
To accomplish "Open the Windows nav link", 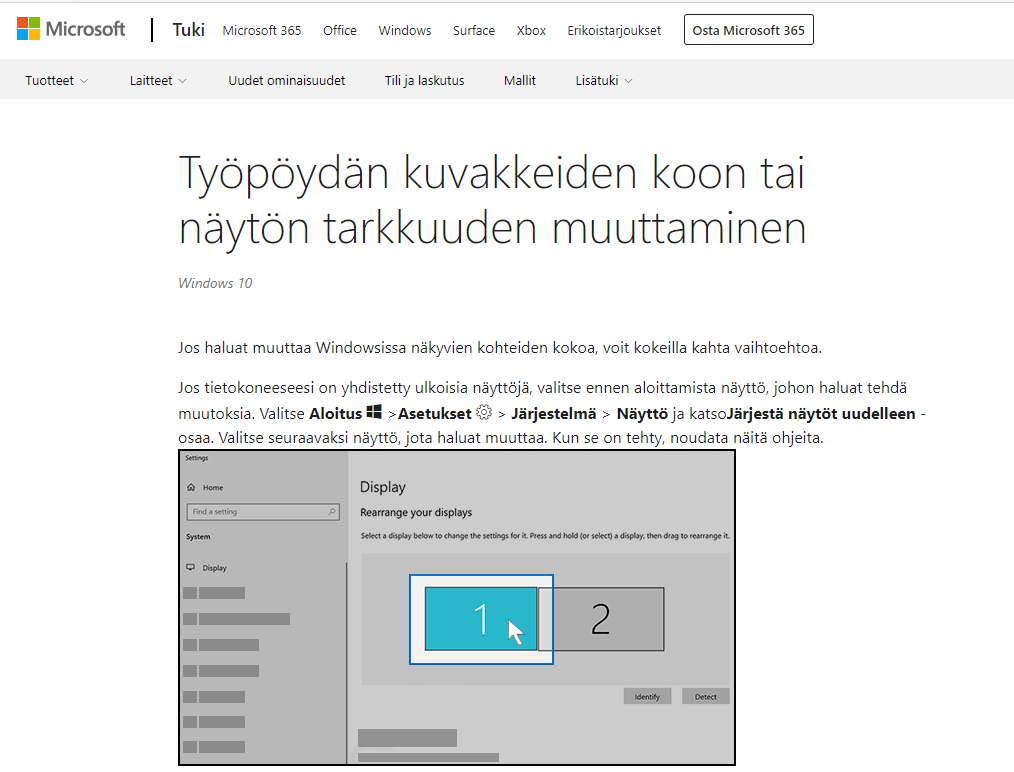I will coord(405,30).
